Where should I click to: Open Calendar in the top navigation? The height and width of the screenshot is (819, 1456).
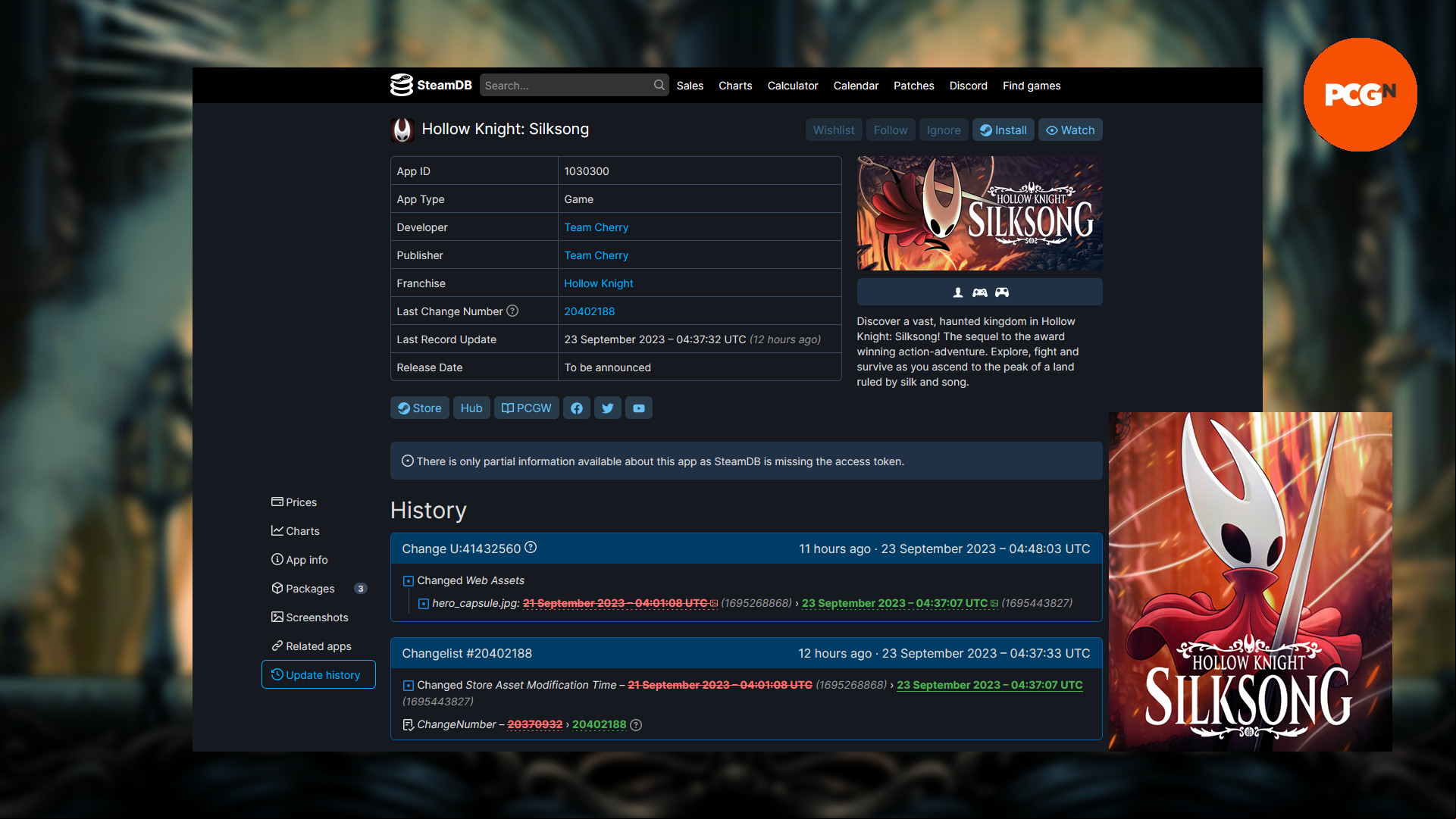[856, 86]
